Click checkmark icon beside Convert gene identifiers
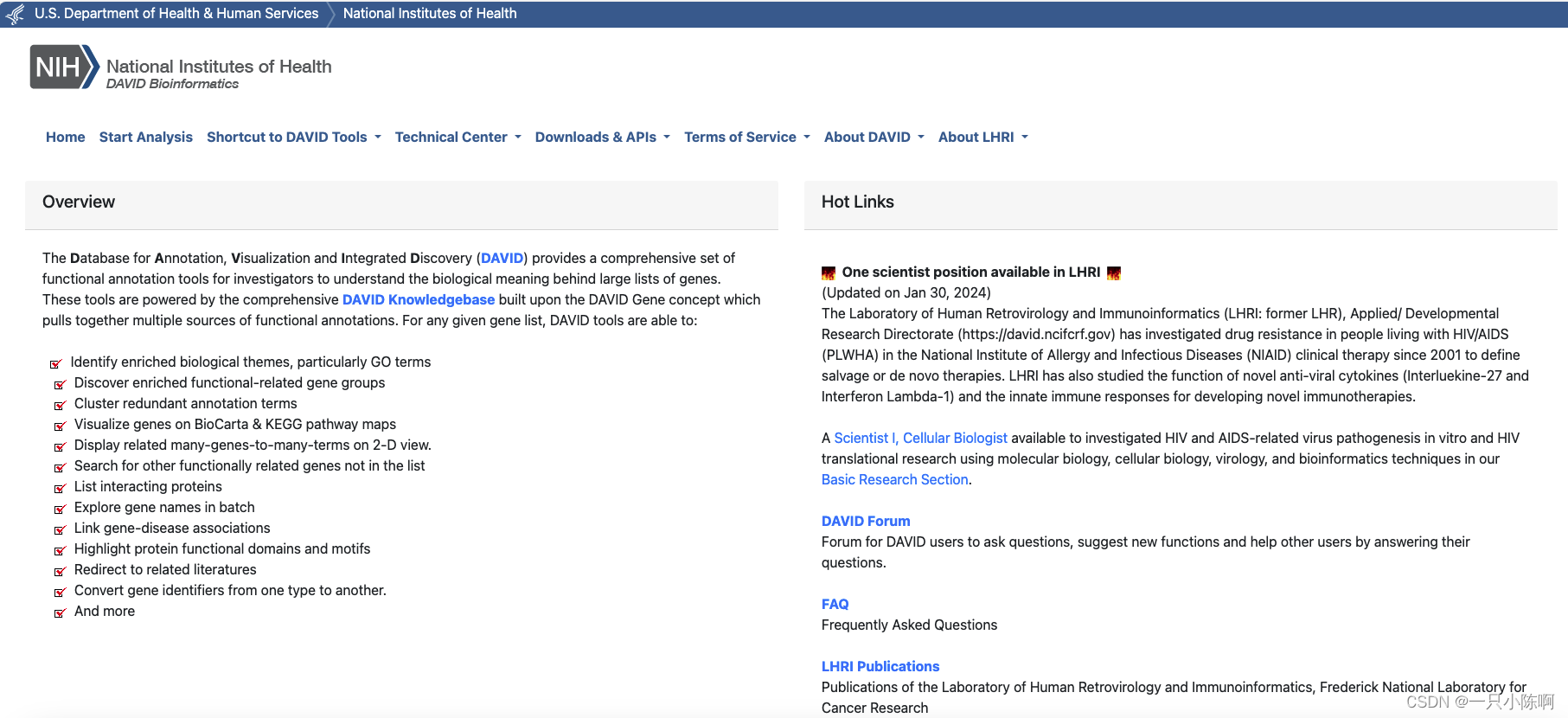Image resolution: width=1568 pixels, height=718 pixels. (60, 592)
